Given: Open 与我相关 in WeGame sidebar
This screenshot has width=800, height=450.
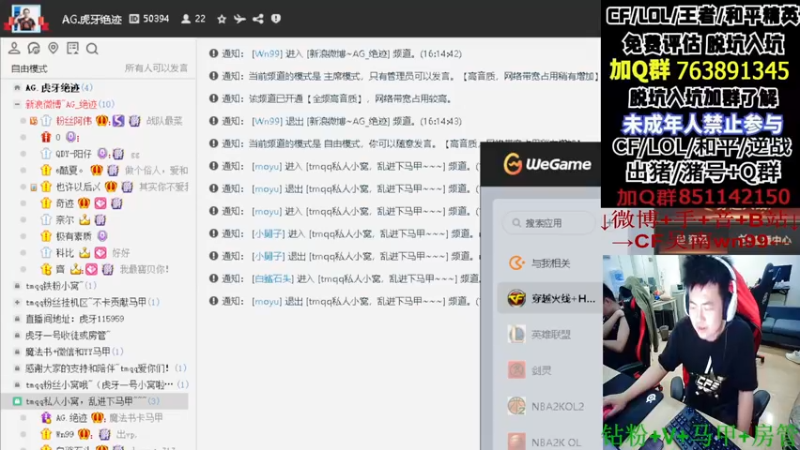Looking at the screenshot, I should pos(549,263).
